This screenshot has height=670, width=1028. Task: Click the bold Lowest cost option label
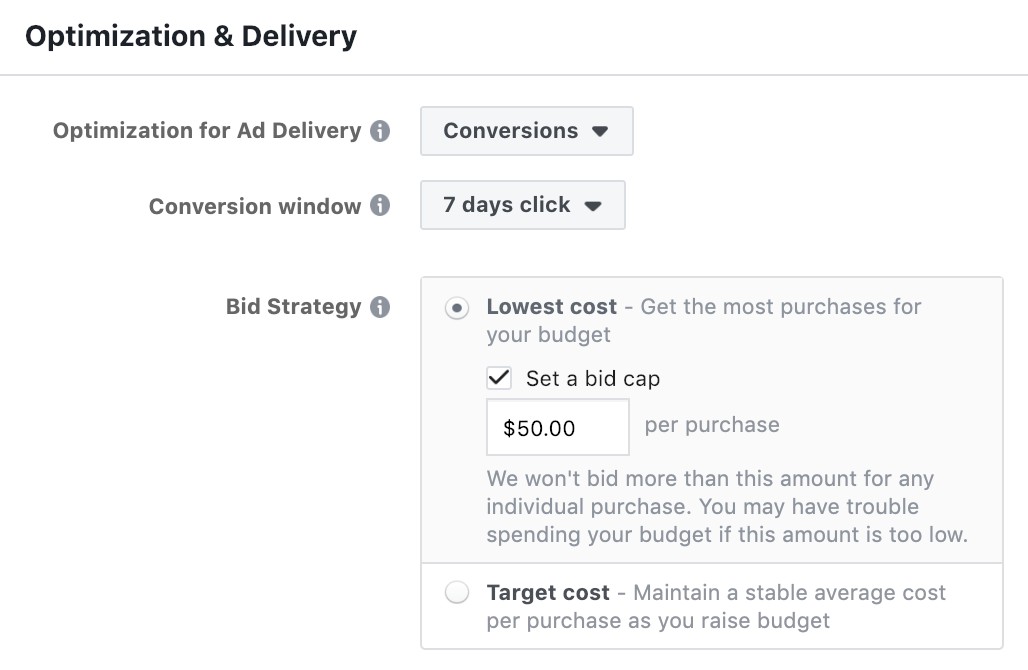click(x=552, y=306)
